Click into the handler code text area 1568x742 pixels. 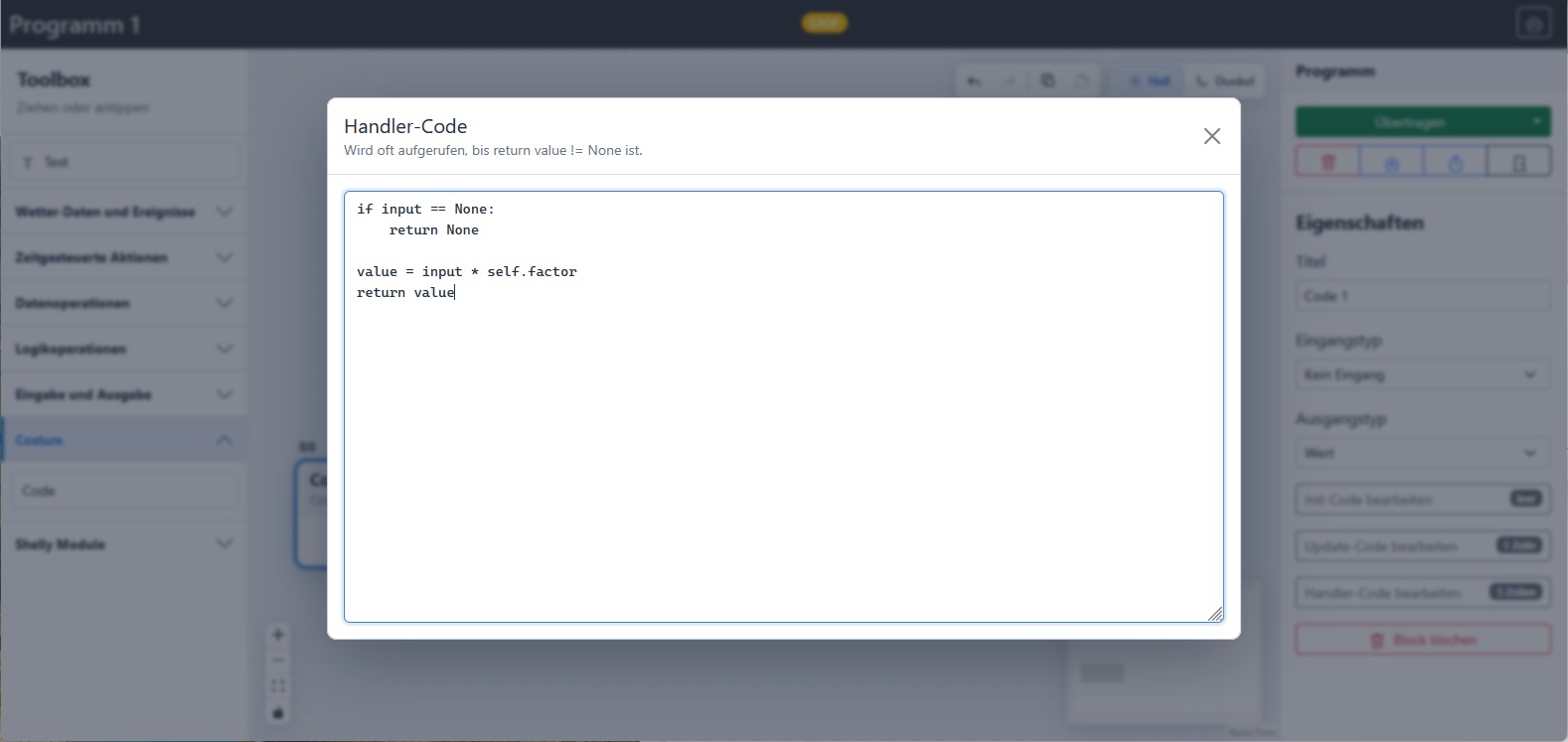pos(783,406)
